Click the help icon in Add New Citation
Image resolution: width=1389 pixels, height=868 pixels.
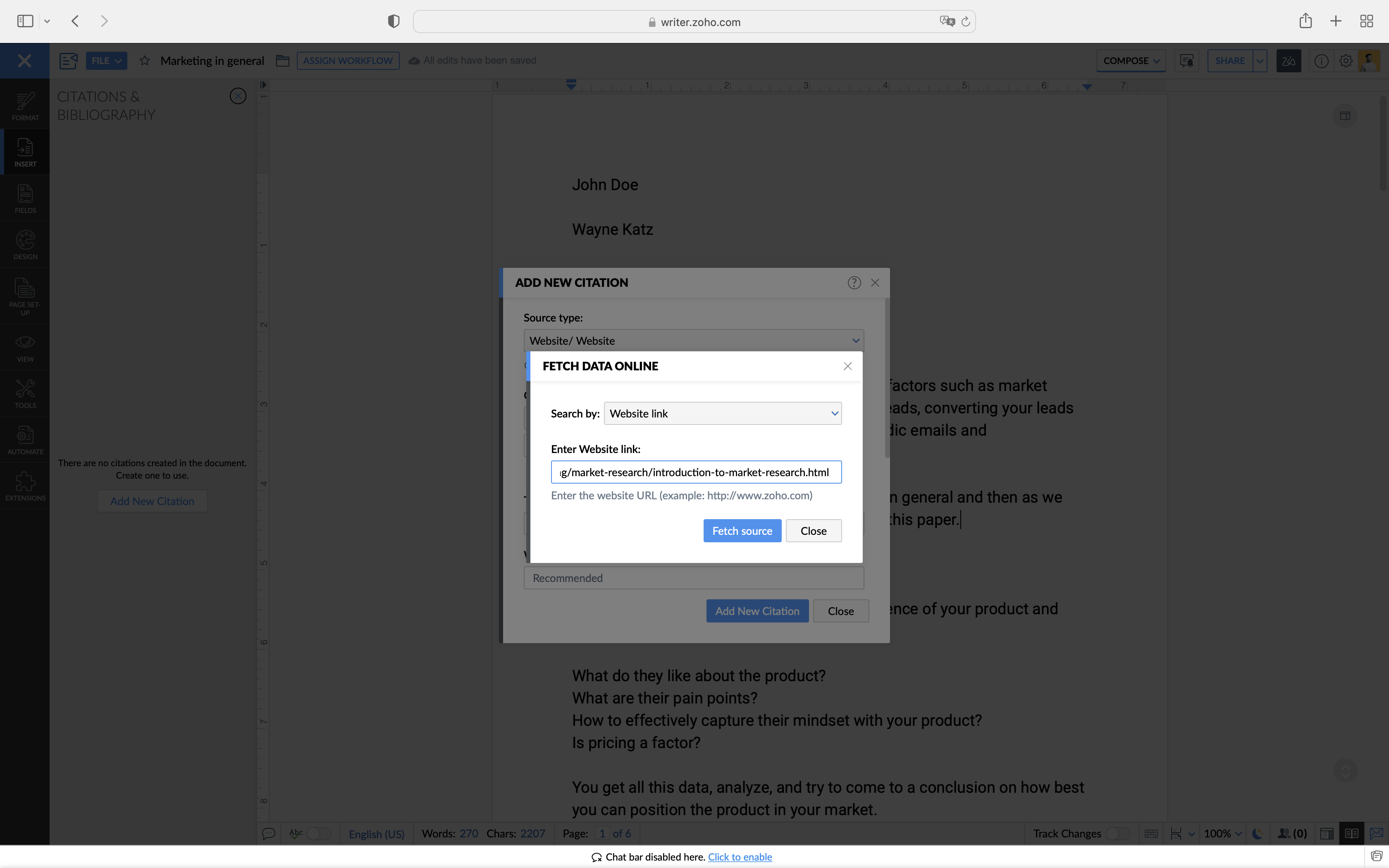pyautogui.click(x=854, y=282)
